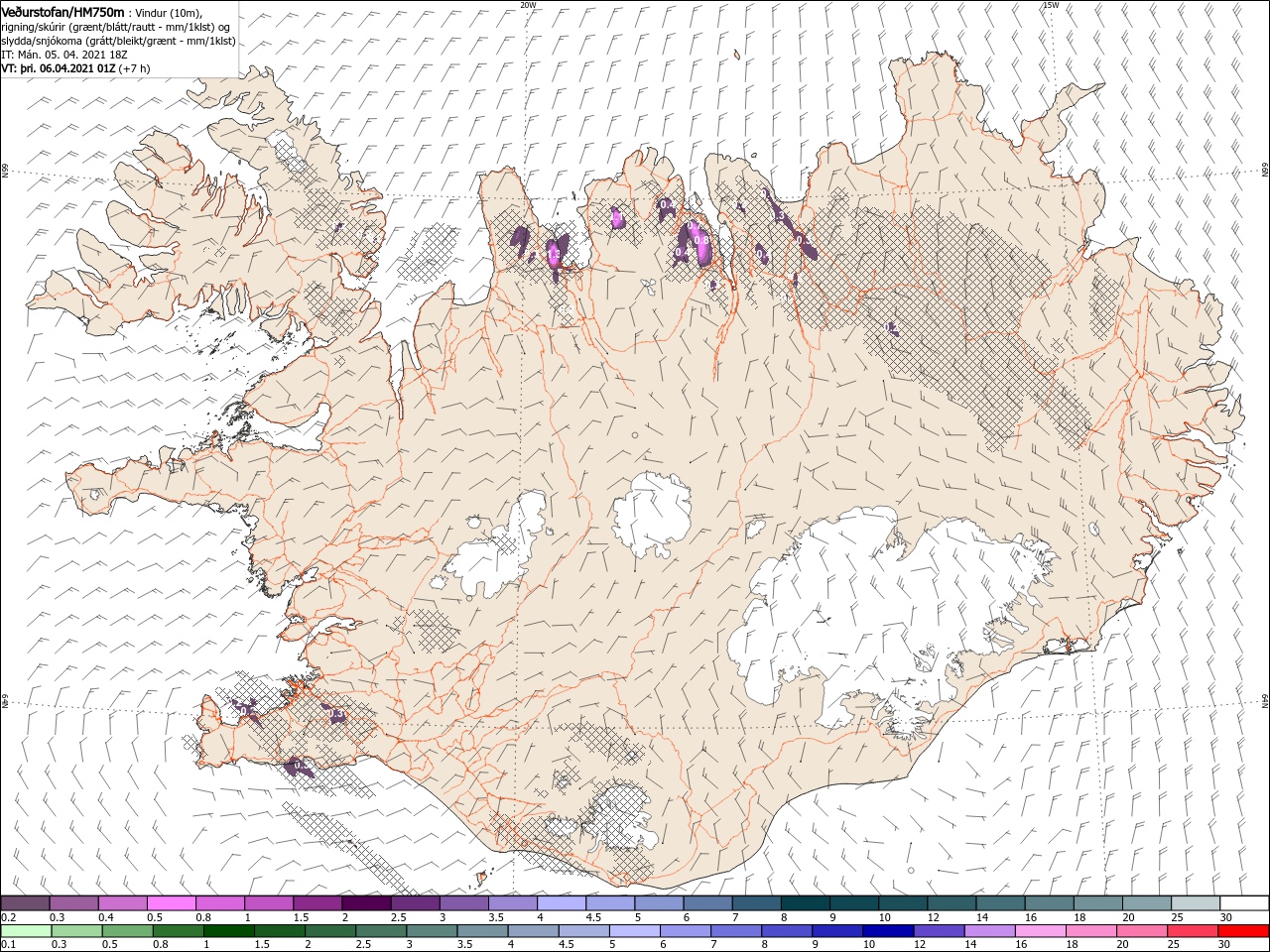Select the snow scale 12 swatch
This screenshot has width=1270, height=952.
[x=952, y=903]
